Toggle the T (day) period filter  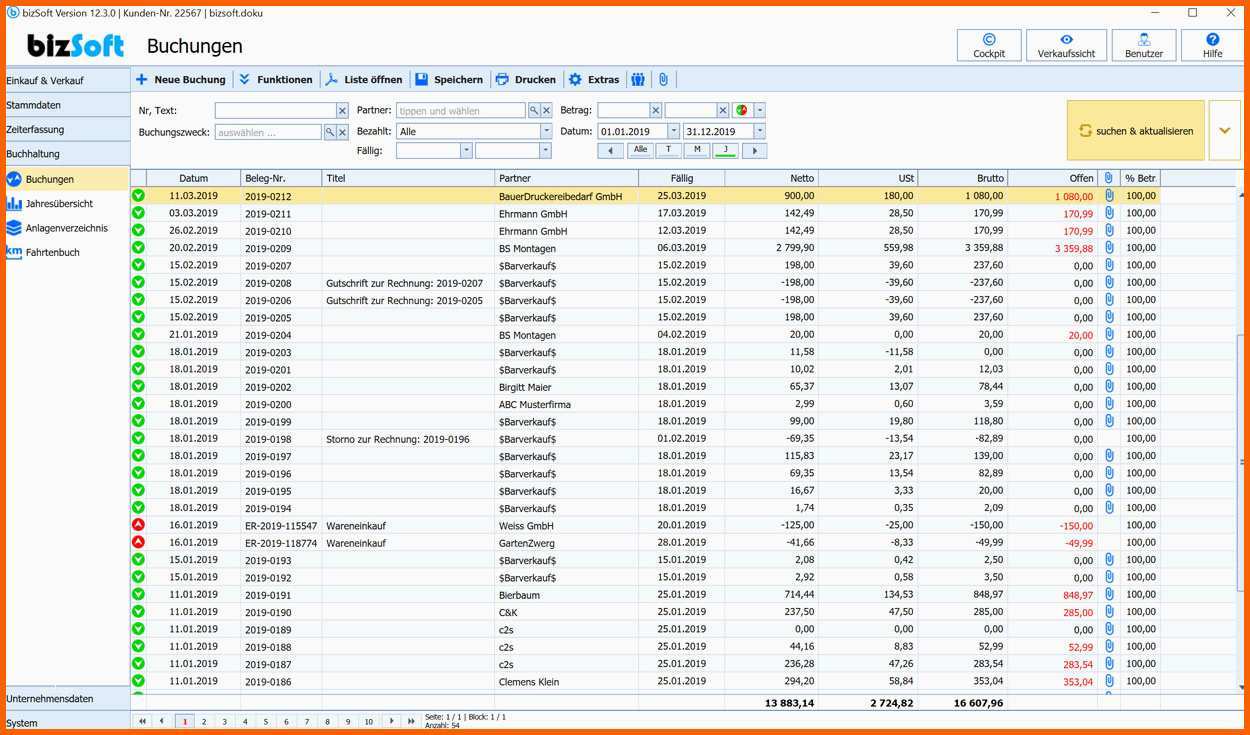pyautogui.click(x=668, y=150)
